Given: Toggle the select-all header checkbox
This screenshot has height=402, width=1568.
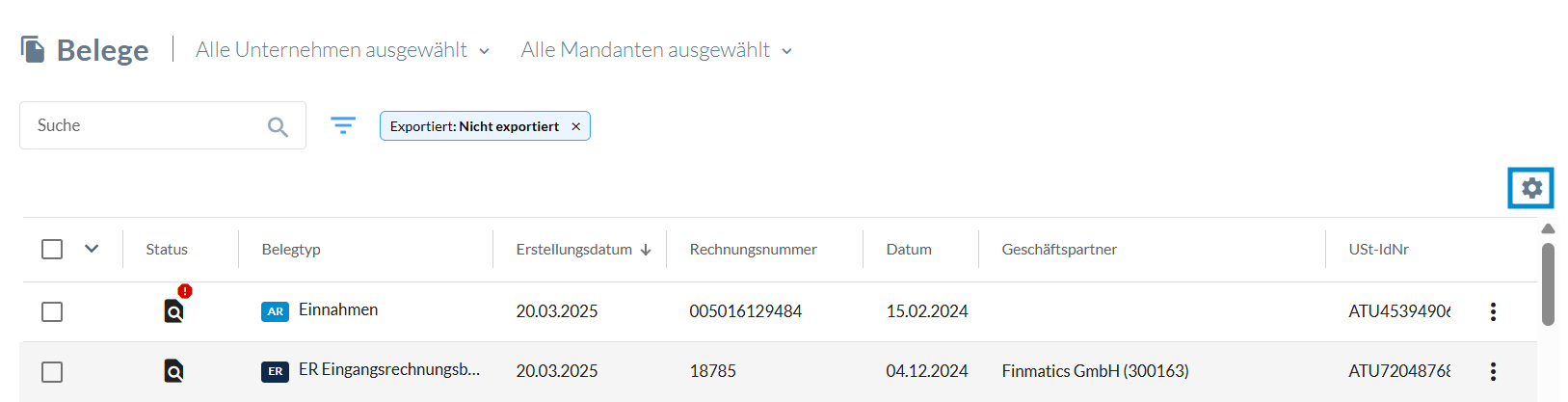Looking at the screenshot, I should (52, 250).
